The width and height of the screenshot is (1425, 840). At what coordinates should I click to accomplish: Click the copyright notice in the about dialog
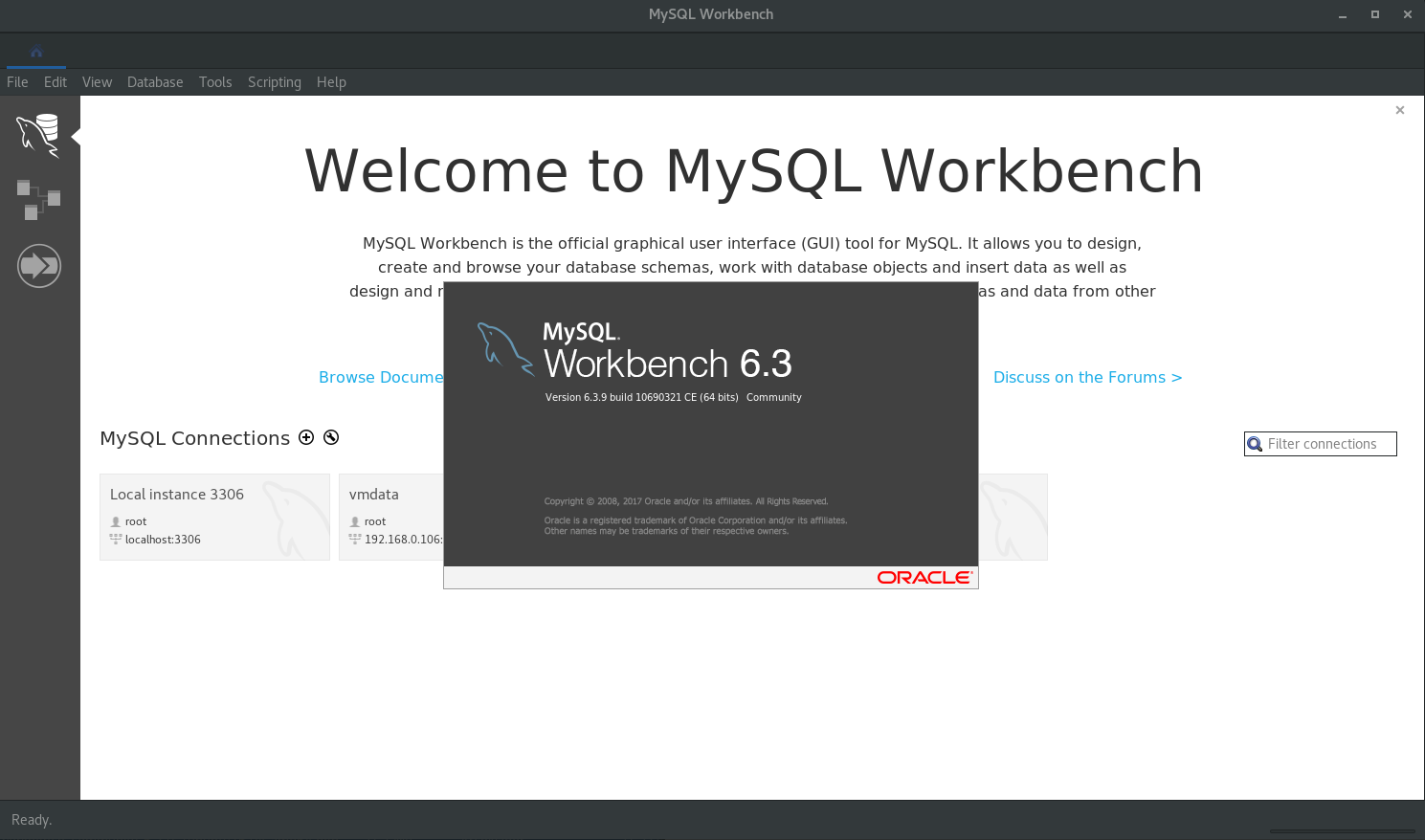coord(686,501)
